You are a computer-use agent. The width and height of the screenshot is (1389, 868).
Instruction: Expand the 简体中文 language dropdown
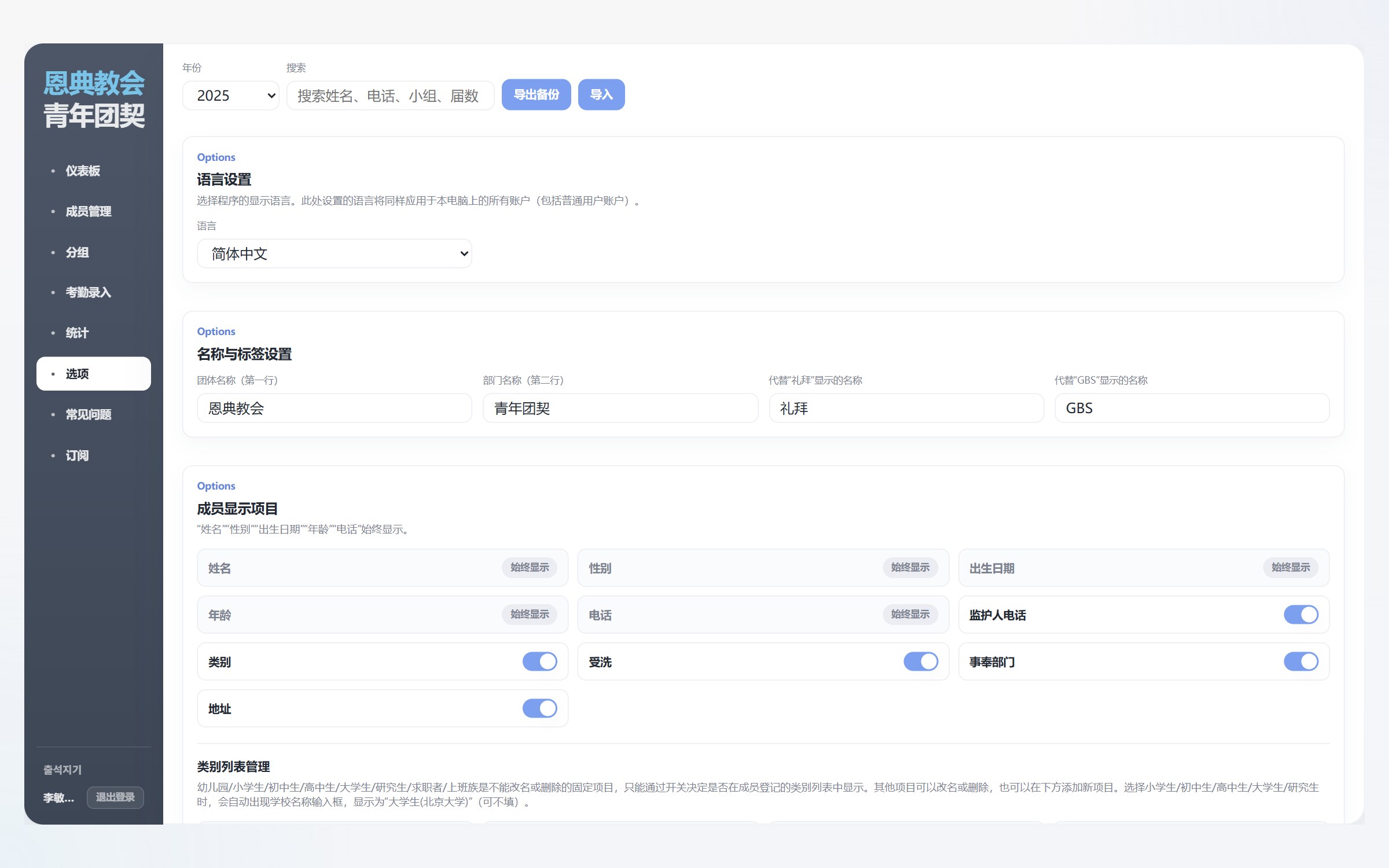(335, 253)
